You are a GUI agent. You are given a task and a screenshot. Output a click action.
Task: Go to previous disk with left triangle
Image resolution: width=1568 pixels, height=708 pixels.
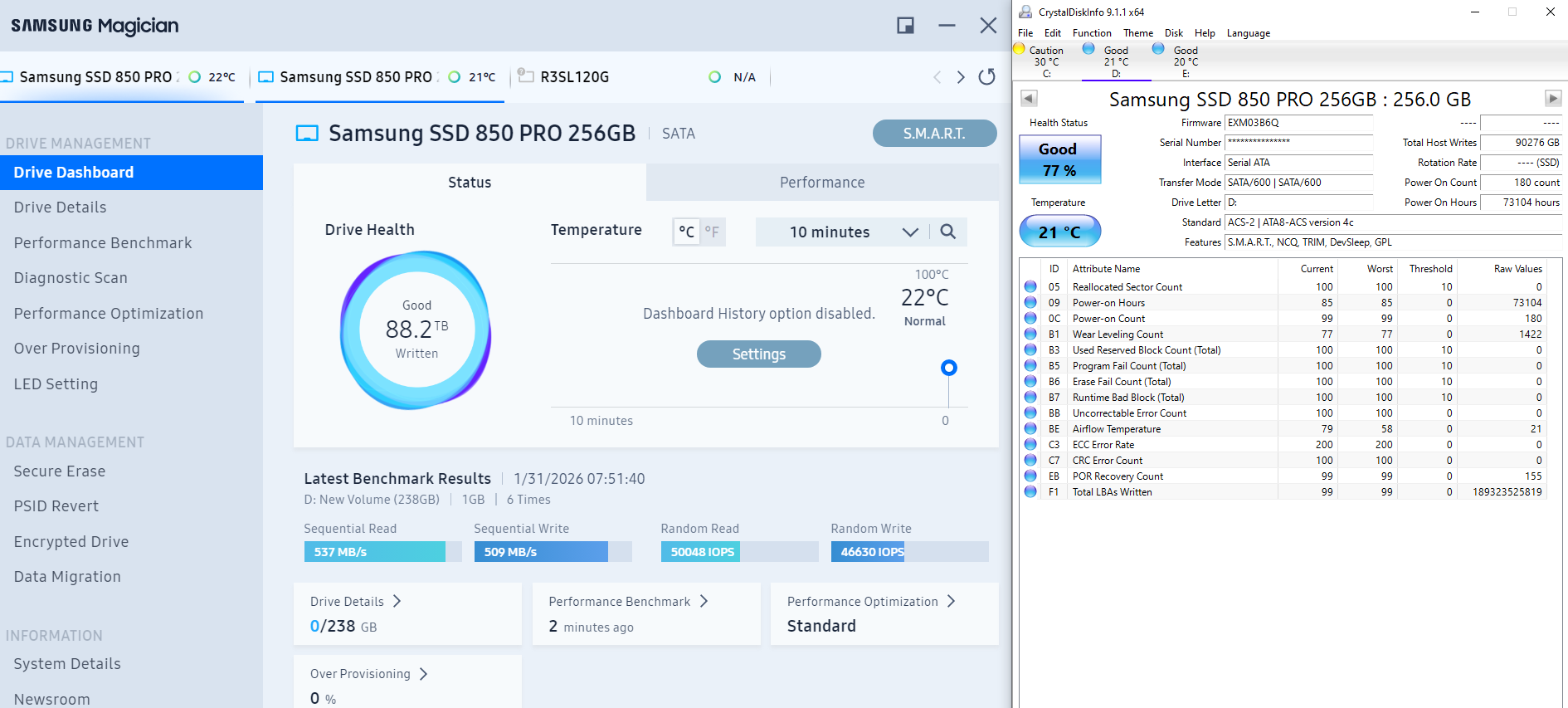(x=1029, y=99)
